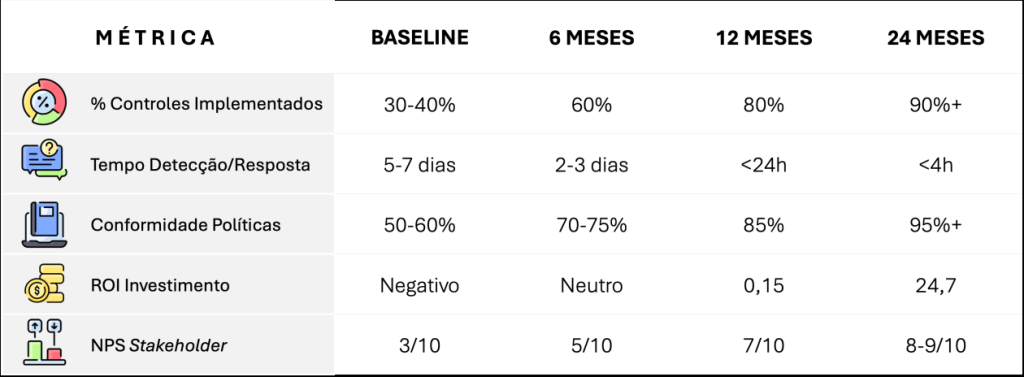Screen dimensions: 1024x377
Task: Select the 8-9/10 NPS cell
Action: pyautogui.click(x=935, y=346)
